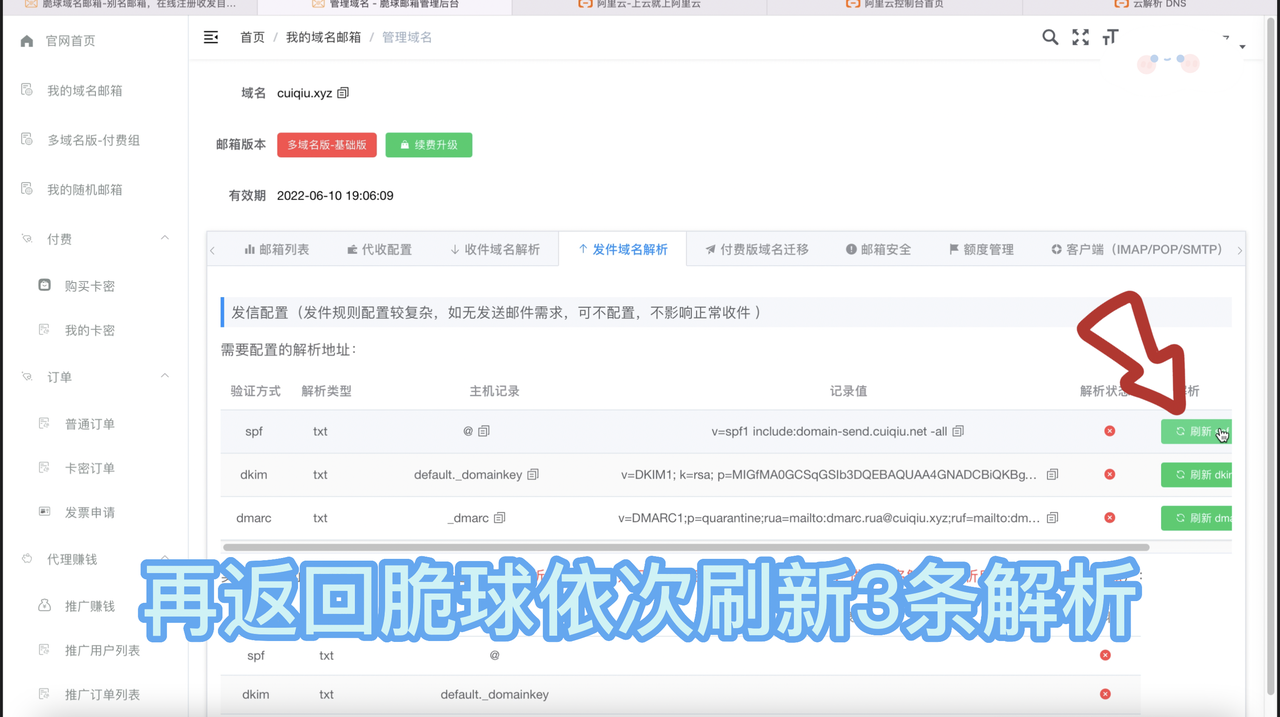This screenshot has height=717, width=1280.
Task: Switch to 额度管理 tab
Action: [x=981, y=249]
